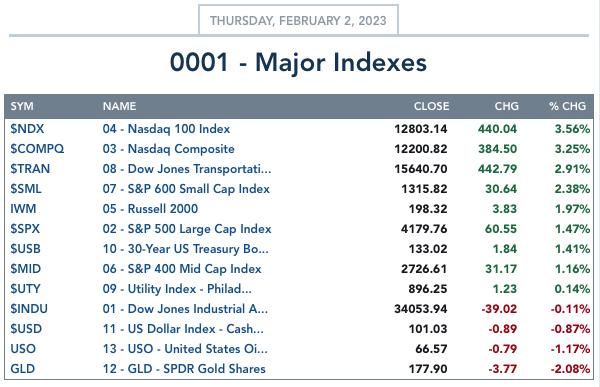Select the $SML symbol link
The width and height of the screenshot is (600, 387).
[26, 189]
